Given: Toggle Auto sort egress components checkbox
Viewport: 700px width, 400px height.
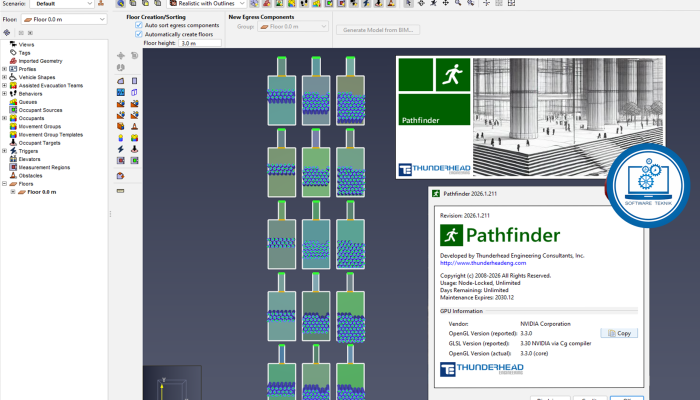Looking at the screenshot, I should pyautogui.click(x=139, y=25).
